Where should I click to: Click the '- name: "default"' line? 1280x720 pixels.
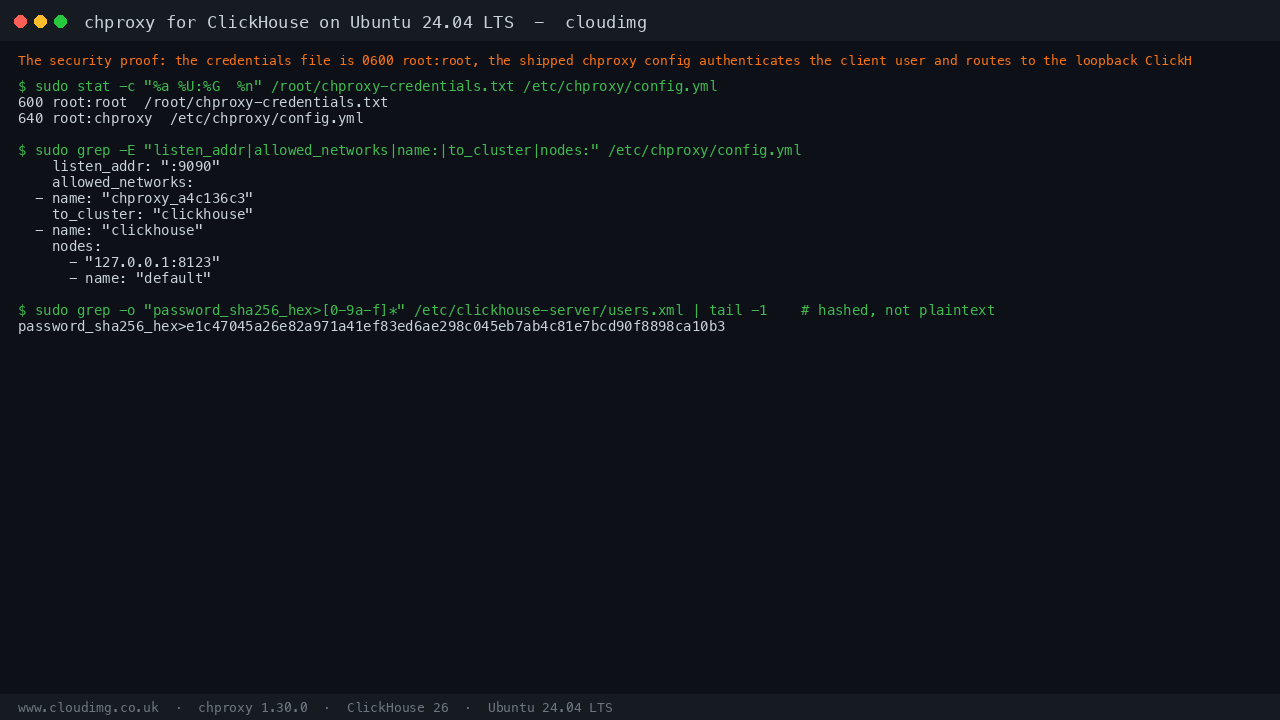[140, 278]
